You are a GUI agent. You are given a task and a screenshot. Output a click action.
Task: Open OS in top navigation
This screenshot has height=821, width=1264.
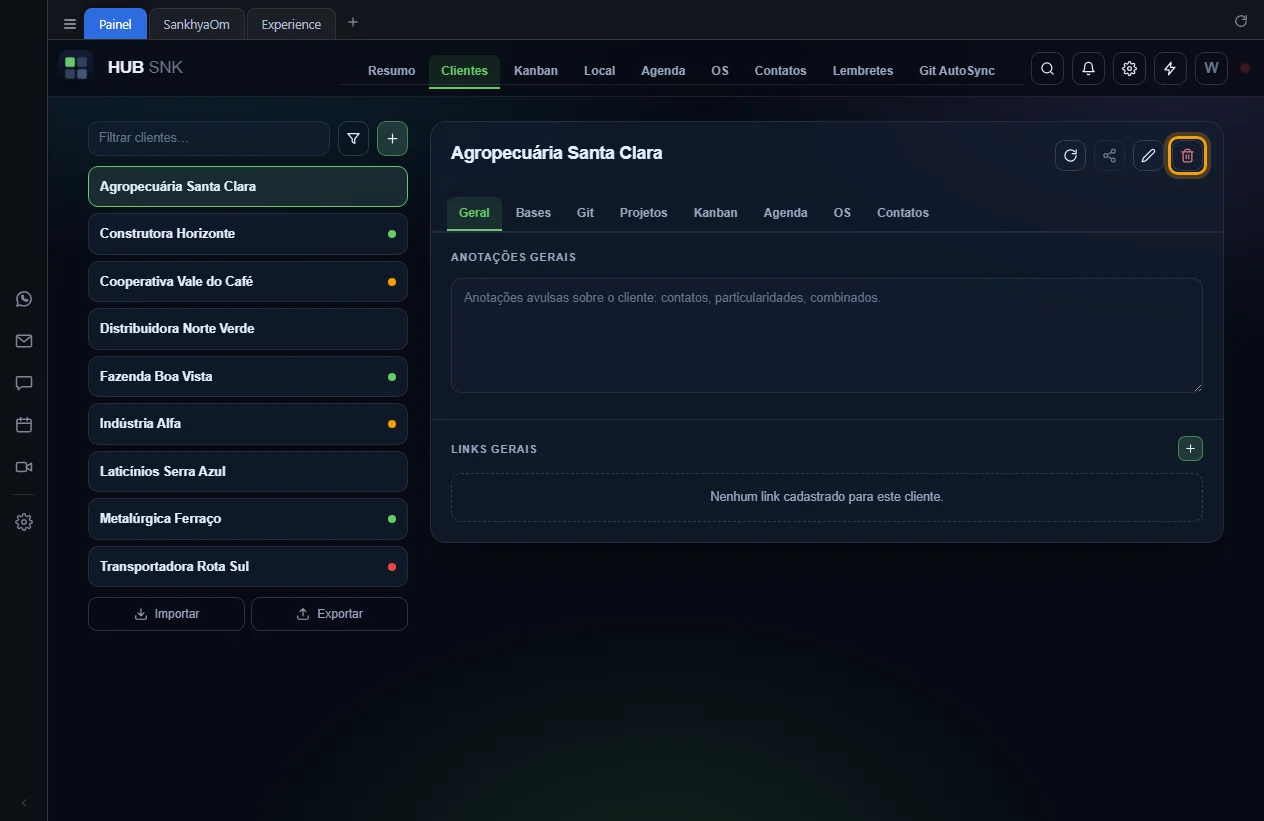[720, 71]
